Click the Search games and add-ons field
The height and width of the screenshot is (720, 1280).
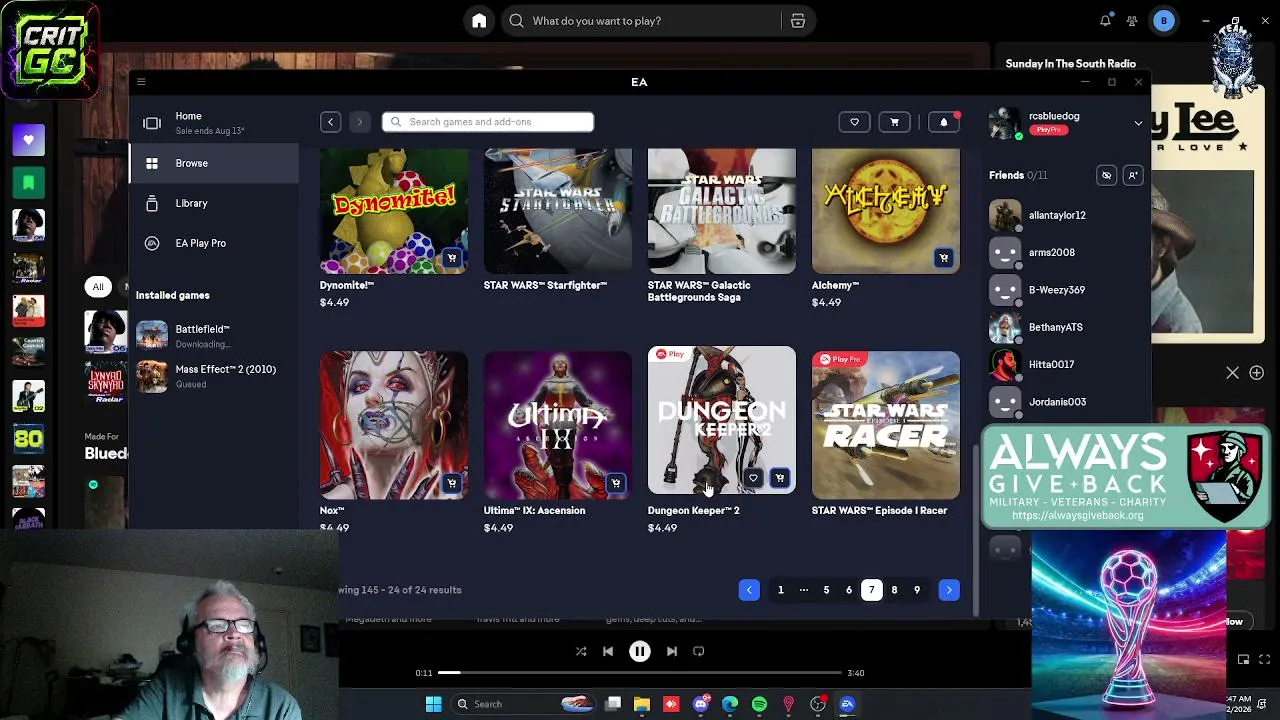point(488,122)
